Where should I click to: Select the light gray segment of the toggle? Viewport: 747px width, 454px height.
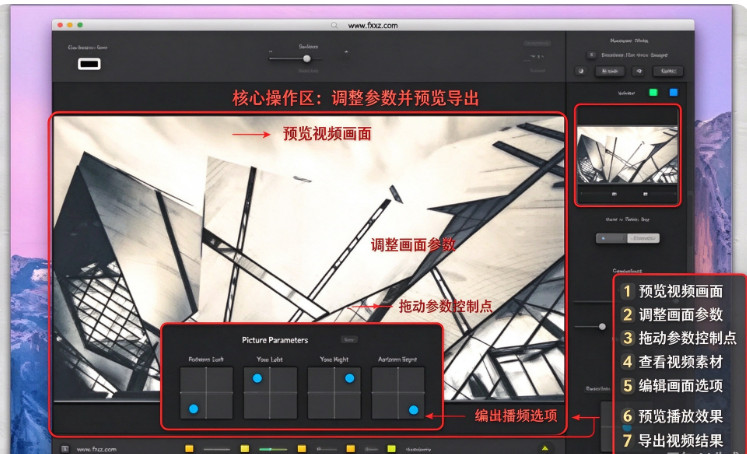click(643, 238)
